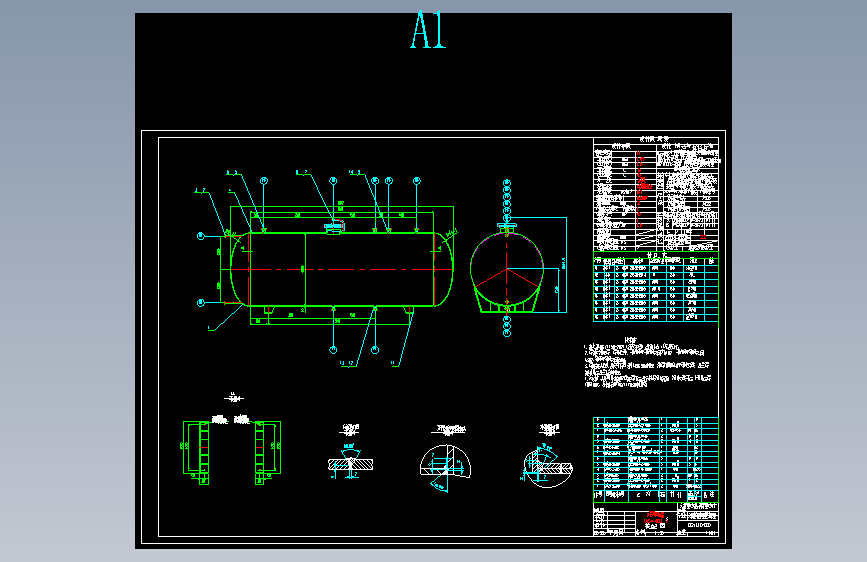Click the cyan A1 sheet label
The width and height of the screenshot is (867, 562).
click(x=428, y=30)
